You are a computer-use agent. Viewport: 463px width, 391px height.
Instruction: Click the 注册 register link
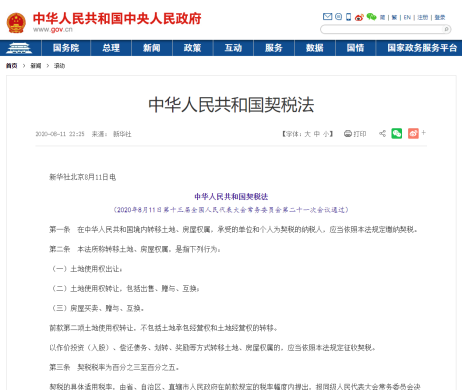pyautogui.click(x=423, y=17)
